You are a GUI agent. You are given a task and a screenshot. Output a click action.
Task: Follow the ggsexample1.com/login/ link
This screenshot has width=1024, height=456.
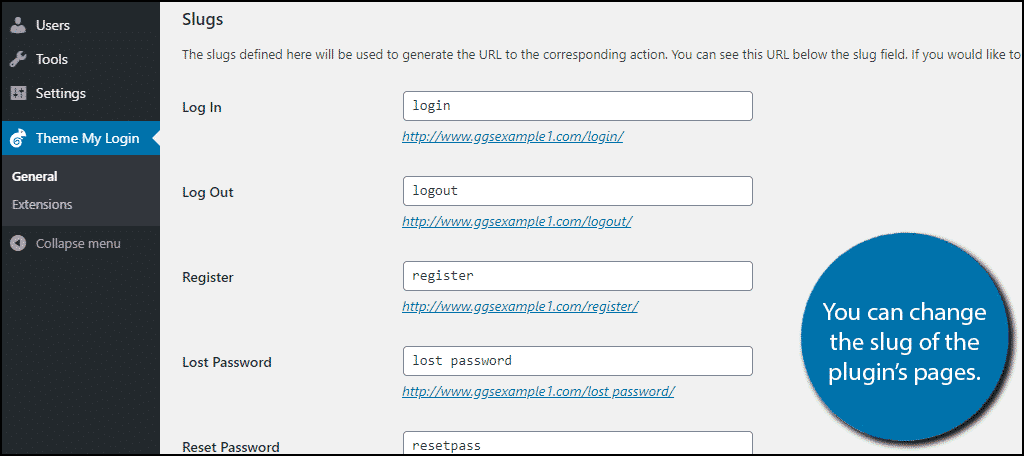click(x=513, y=137)
